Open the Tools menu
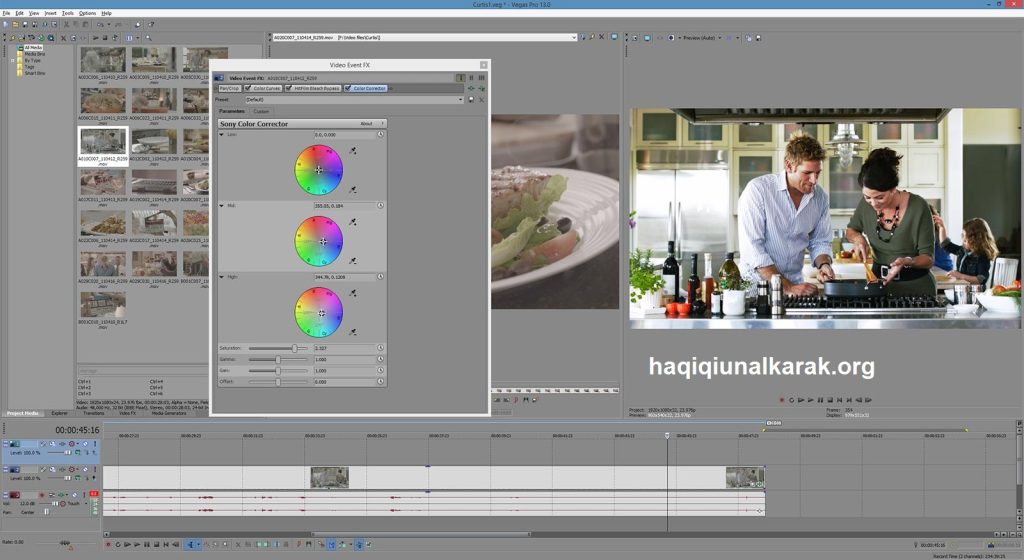The height and width of the screenshot is (560, 1024). click(68, 13)
